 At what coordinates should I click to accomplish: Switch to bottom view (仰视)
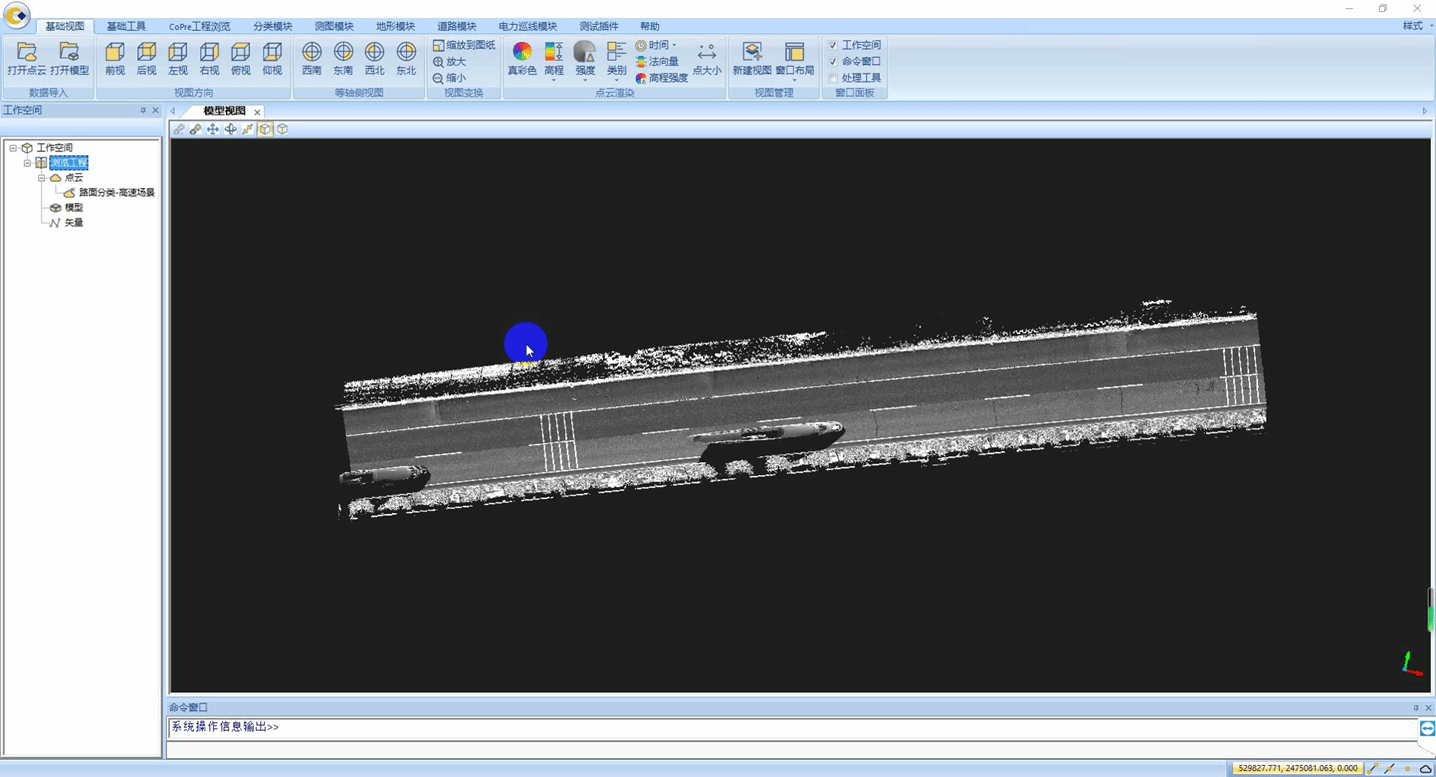(272, 59)
